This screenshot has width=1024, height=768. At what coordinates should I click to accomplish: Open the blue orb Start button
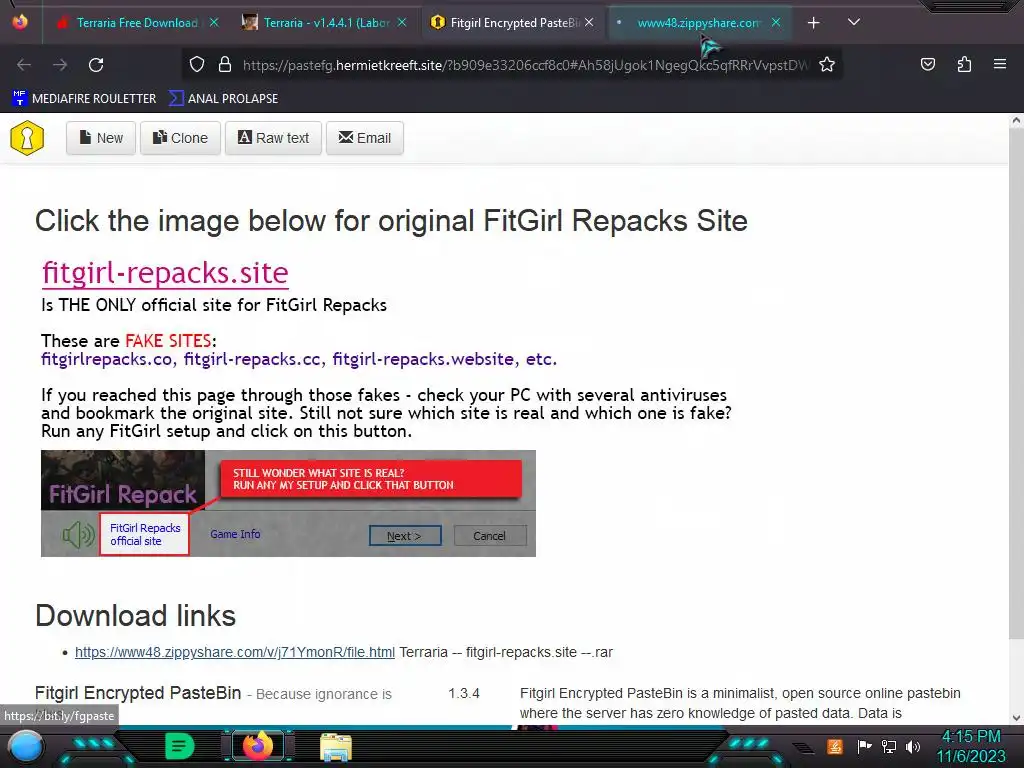click(25, 748)
